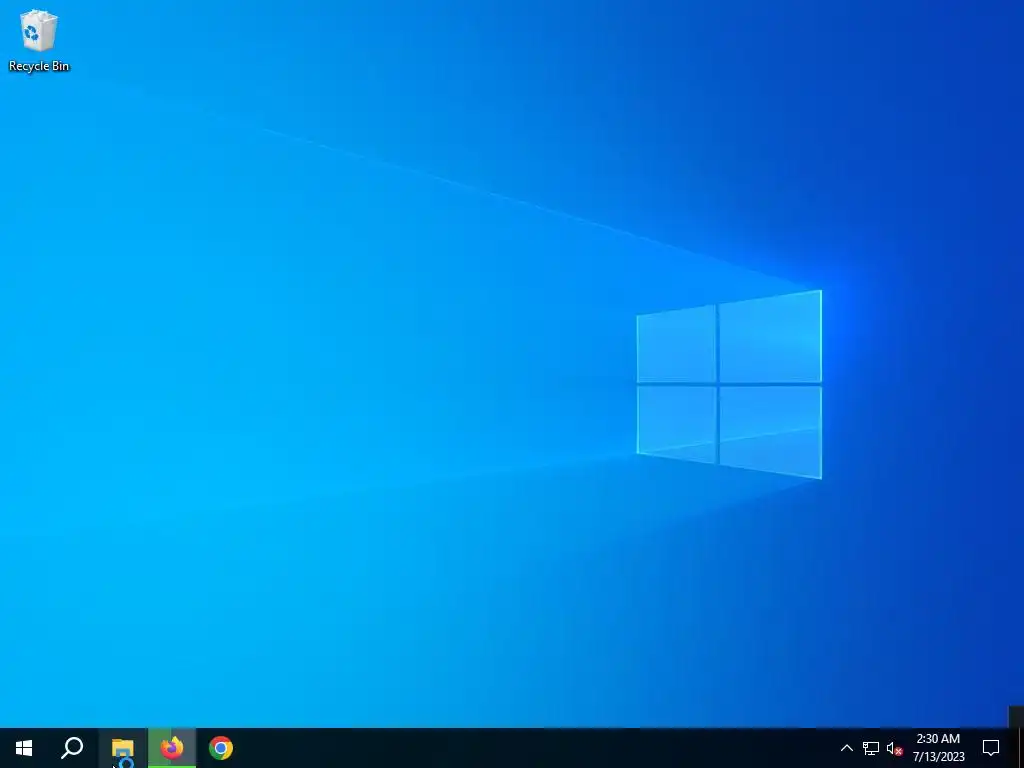Viewport: 1024px width, 768px height.
Task: Open the clock showing 2:30 AM
Action: pyautogui.click(x=938, y=748)
